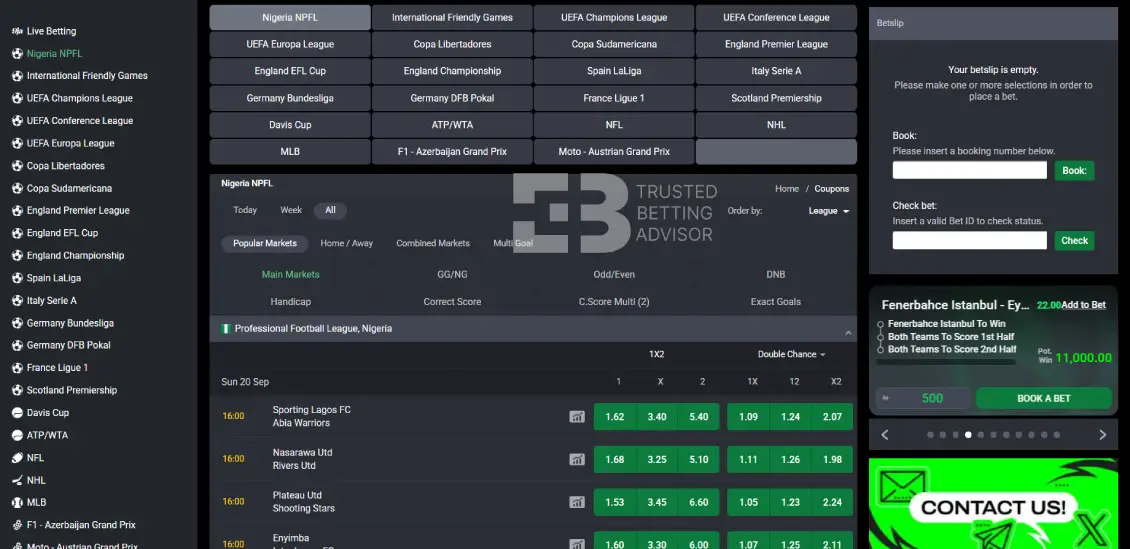Click the stake amount field showing 500
1130x549 pixels.
coord(923,398)
